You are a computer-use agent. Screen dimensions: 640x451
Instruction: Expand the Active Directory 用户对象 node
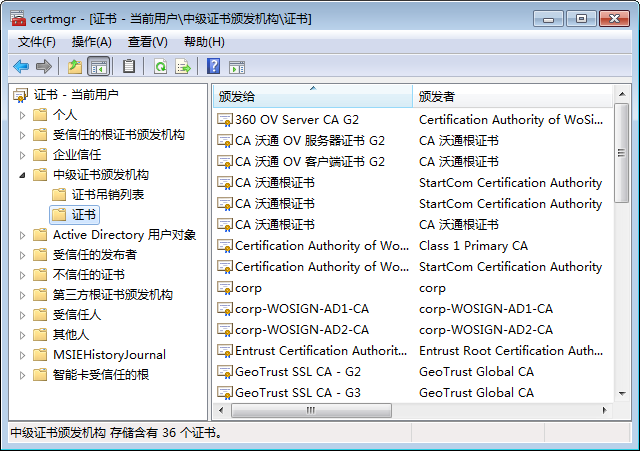[23, 235]
